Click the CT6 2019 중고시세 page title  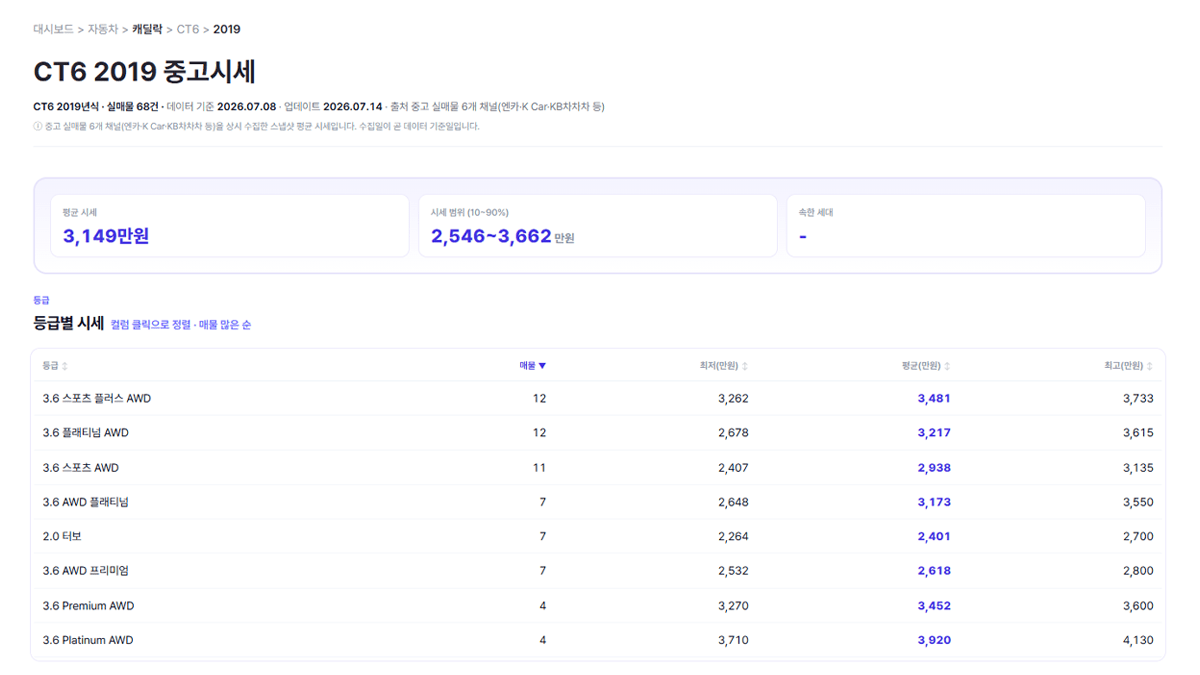click(x=145, y=72)
